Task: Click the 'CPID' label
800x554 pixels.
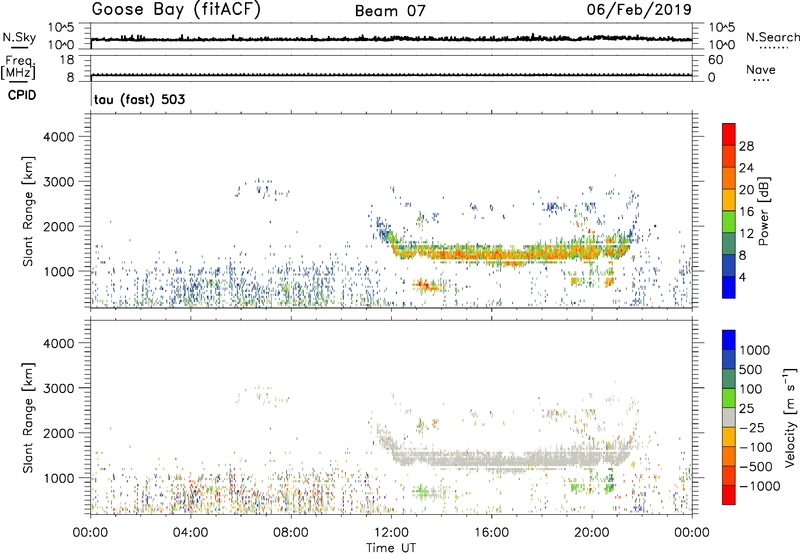Action: point(22,95)
